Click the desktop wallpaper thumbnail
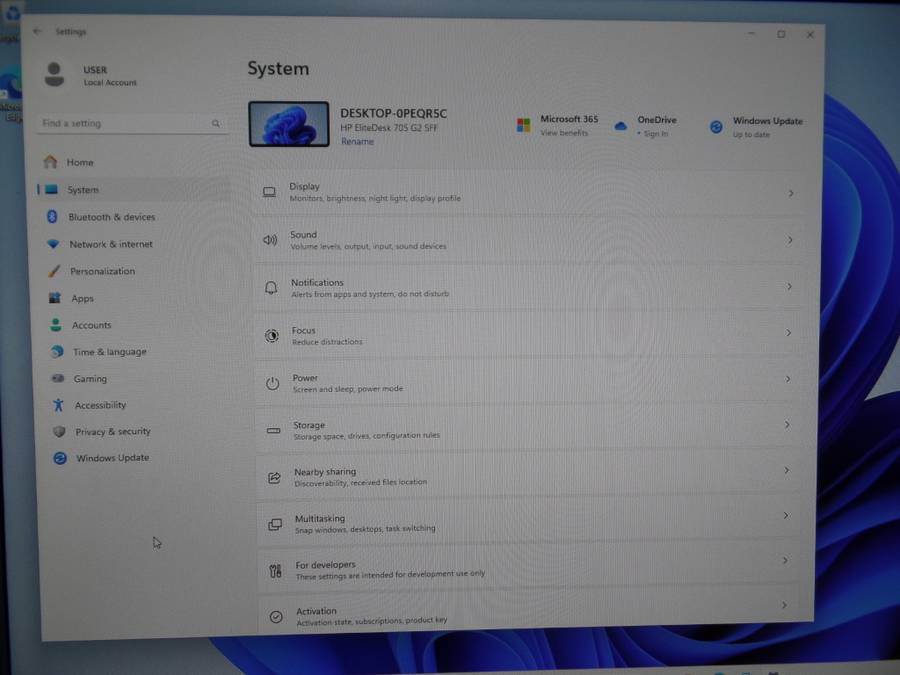The height and width of the screenshot is (675, 900). [x=289, y=125]
